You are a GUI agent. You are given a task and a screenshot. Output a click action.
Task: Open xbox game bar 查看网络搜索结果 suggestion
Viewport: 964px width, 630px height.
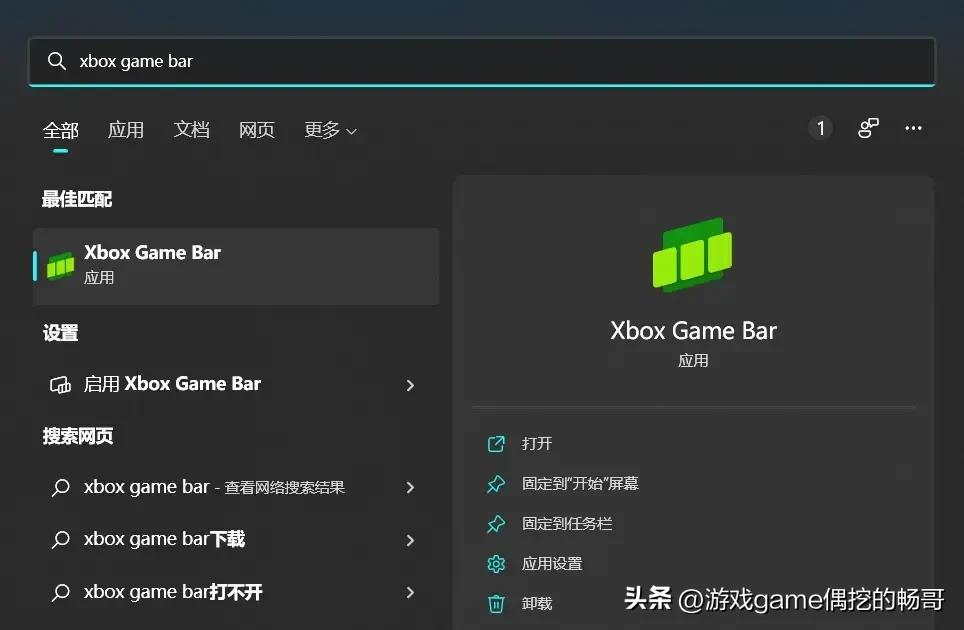point(236,487)
